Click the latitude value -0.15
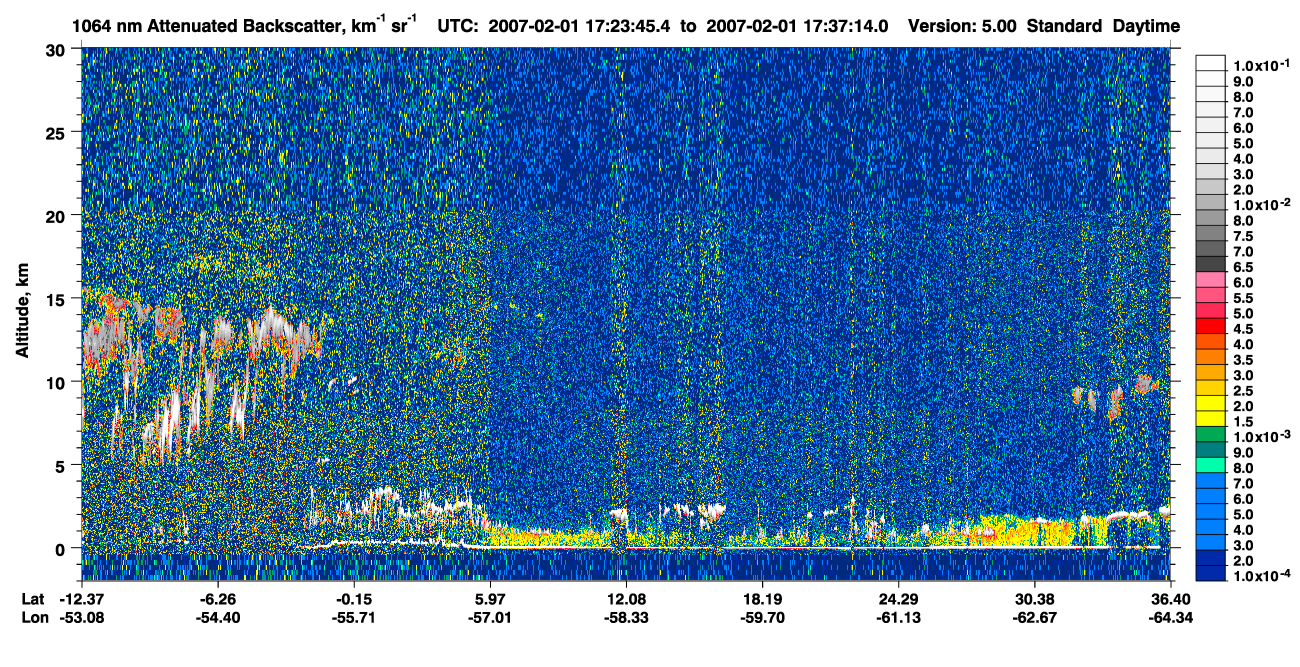 [354, 599]
